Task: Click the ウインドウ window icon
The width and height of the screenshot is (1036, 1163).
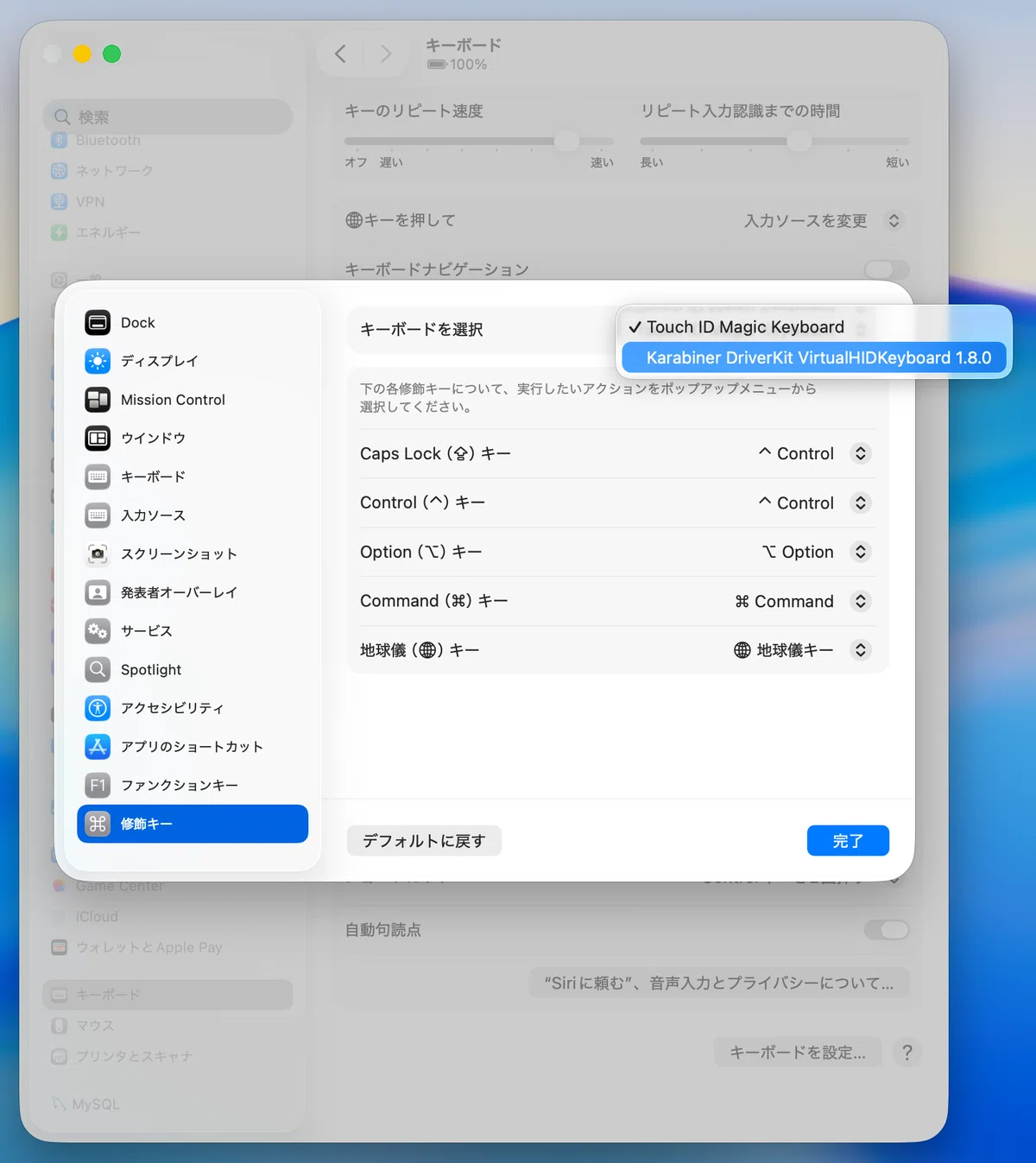Action: tap(98, 439)
